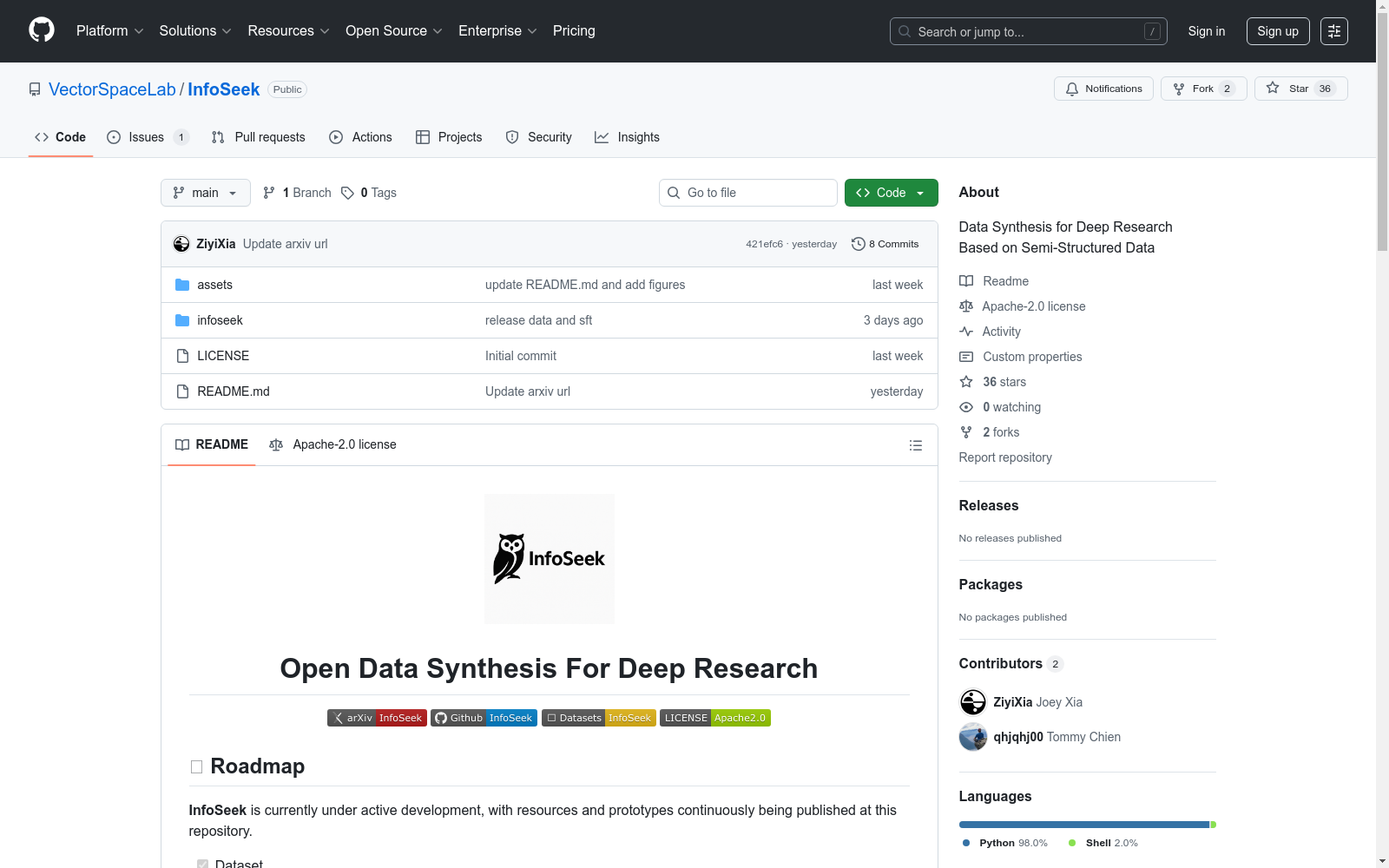Click the assets folder icon
The width and height of the screenshot is (1389, 868).
click(x=182, y=285)
